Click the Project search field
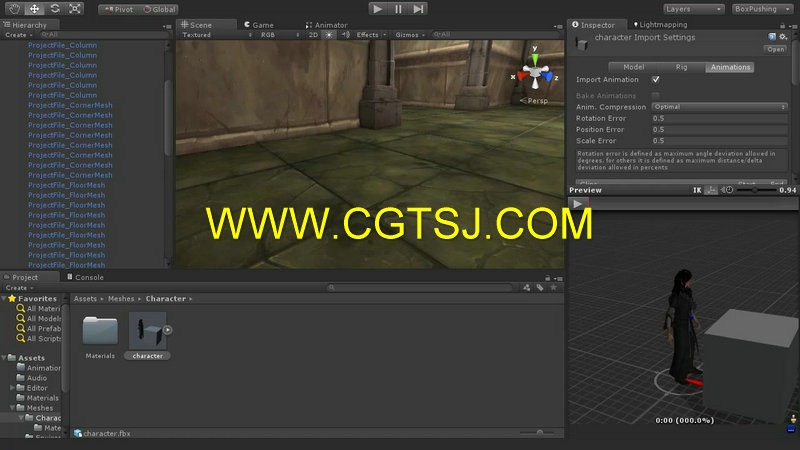Screen dimensions: 800x450 point(420,288)
